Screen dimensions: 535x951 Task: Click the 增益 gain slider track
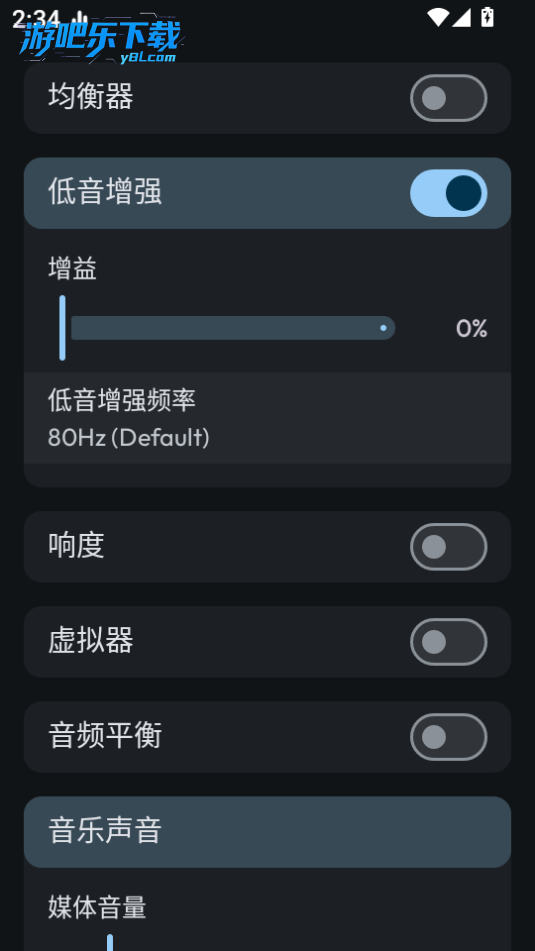click(x=233, y=328)
